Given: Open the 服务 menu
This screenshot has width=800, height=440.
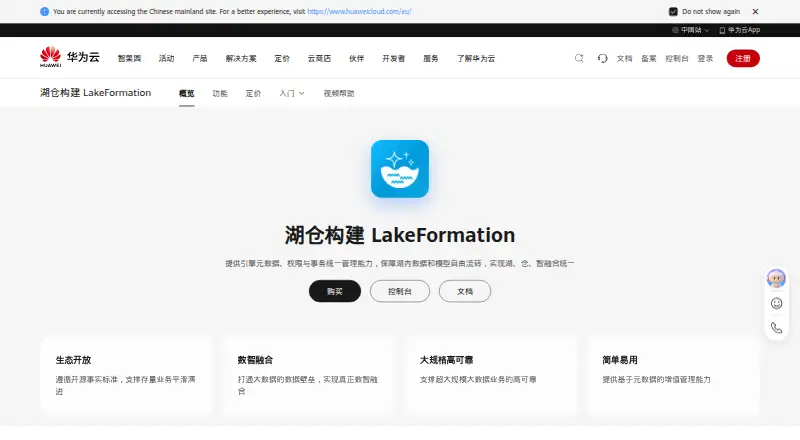Looking at the screenshot, I should (431, 58).
